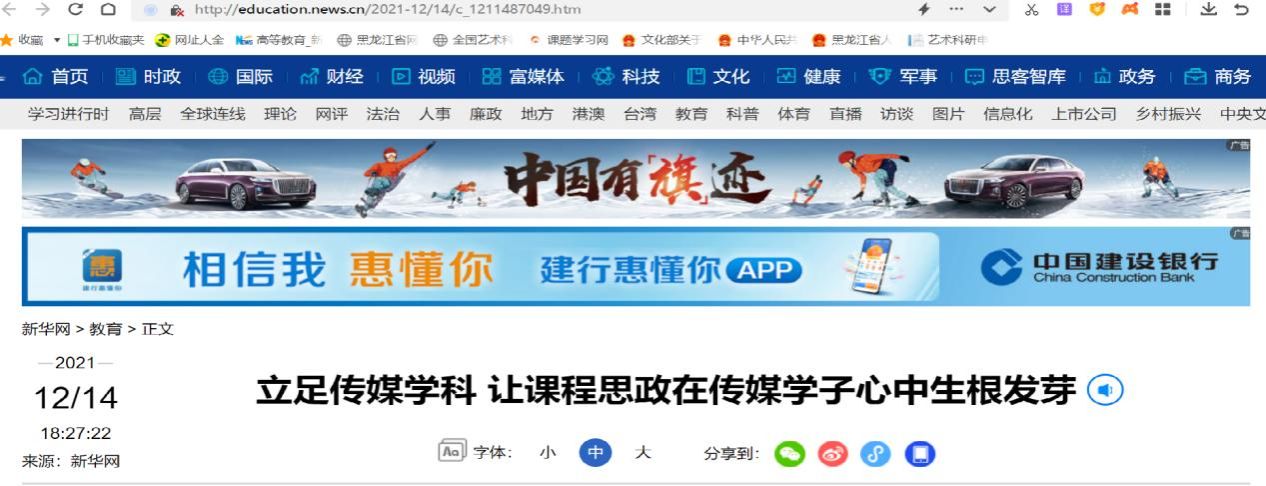Open the downloads arrow icon
The image size is (1266, 486).
(x=1207, y=9)
